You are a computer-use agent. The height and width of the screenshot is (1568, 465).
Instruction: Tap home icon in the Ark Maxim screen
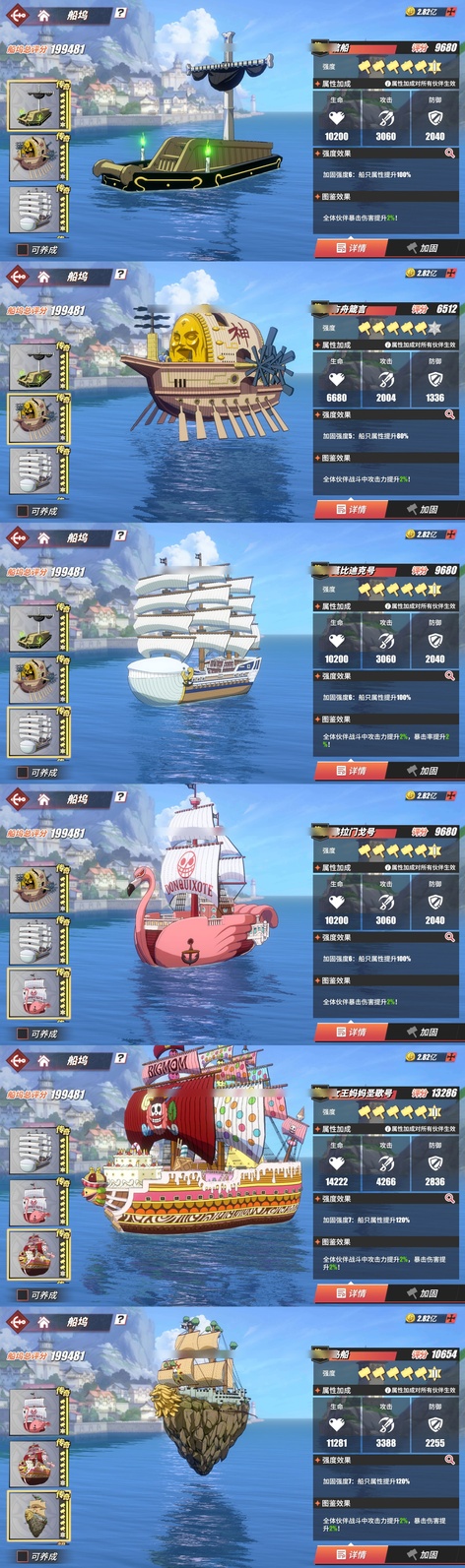[x=44, y=277]
